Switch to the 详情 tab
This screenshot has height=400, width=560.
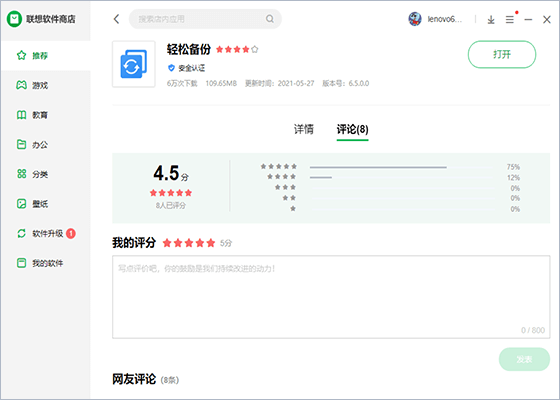coord(304,129)
